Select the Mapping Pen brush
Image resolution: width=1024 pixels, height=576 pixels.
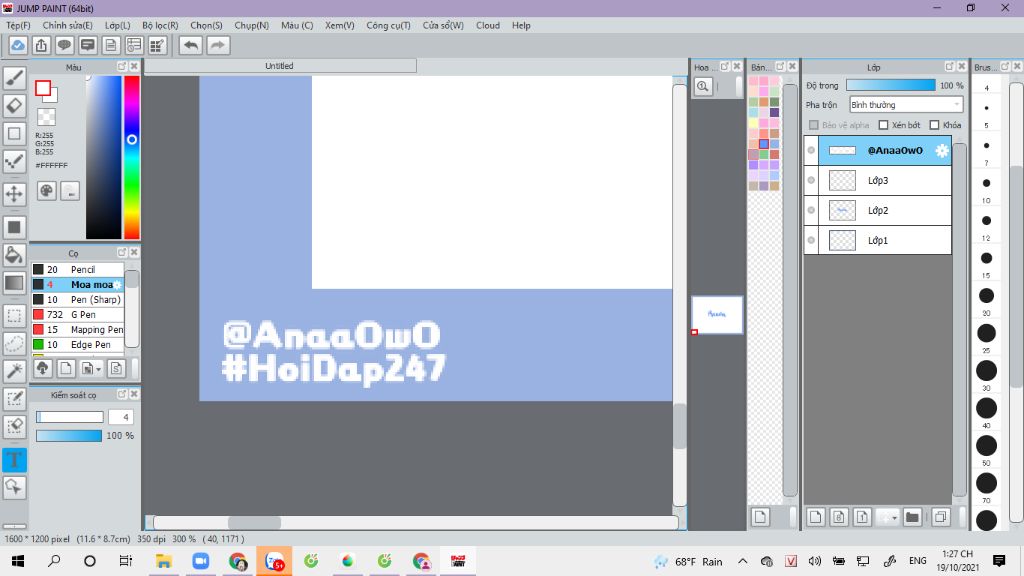tap(78, 330)
